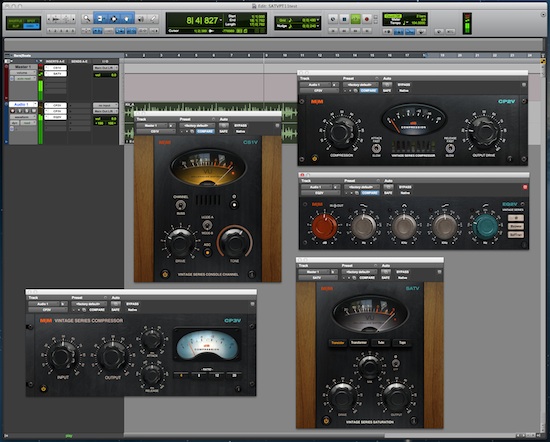Image resolution: width=550 pixels, height=442 pixels.
Task: Click the green transport Play button
Action: tap(355, 19)
